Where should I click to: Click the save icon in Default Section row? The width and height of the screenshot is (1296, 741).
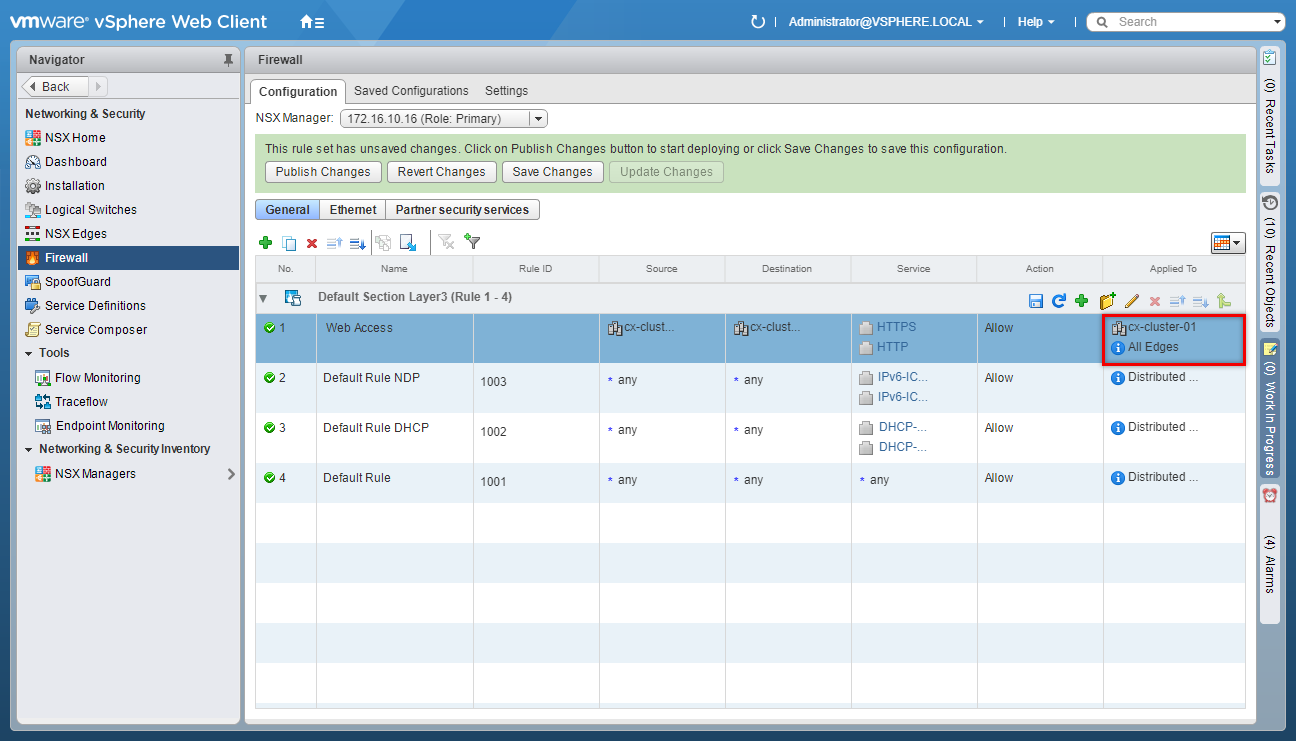1036,301
